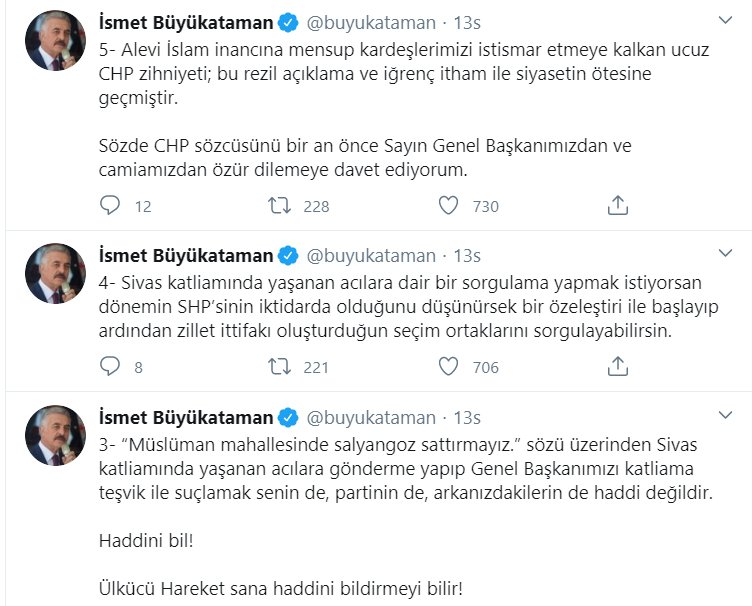The width and height of the screenshot is (752, 606).
Task: Reply to the tweet with 8 replies
Action: pyautogui.click(x=110, y=367)
